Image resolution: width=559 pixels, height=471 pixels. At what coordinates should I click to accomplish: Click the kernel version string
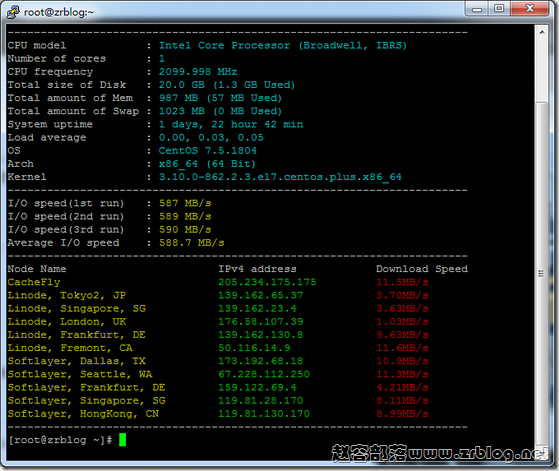coord(280,177)
